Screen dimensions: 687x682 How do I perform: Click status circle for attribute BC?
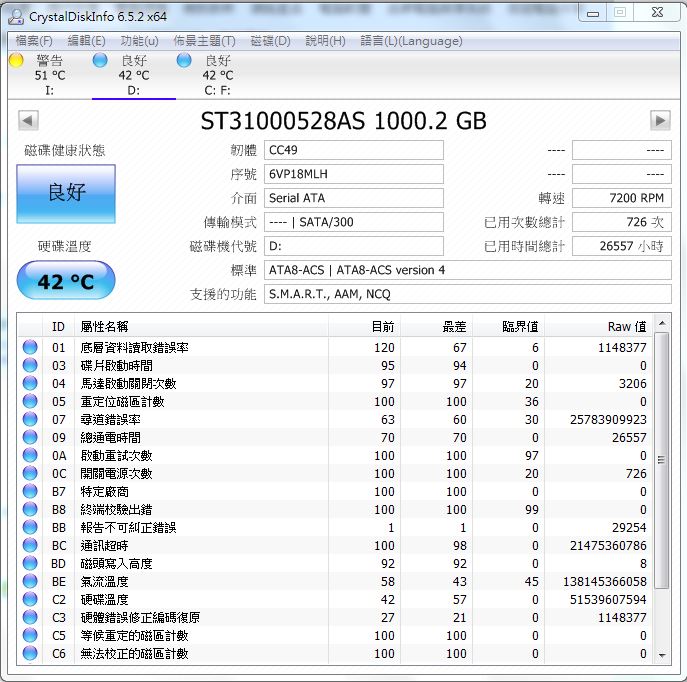pyautogui.click(x=30, y=545)
